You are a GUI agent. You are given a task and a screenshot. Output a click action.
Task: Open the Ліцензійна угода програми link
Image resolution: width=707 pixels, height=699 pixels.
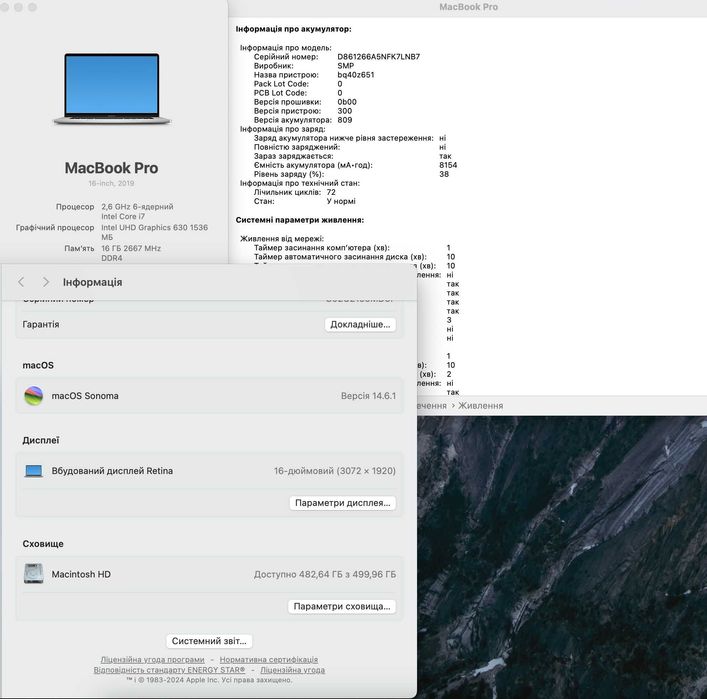tap(152, 660)
